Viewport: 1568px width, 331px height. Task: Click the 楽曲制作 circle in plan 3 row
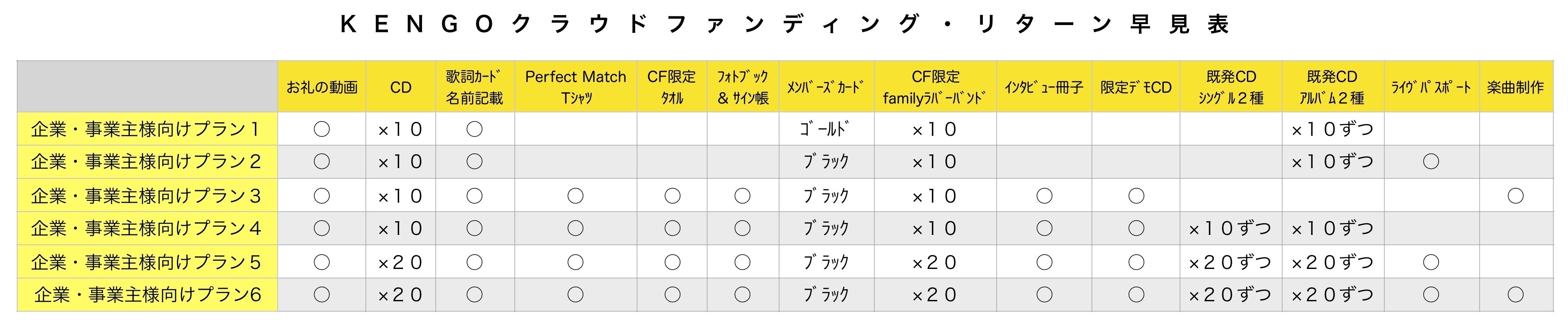click(1515, 196)
